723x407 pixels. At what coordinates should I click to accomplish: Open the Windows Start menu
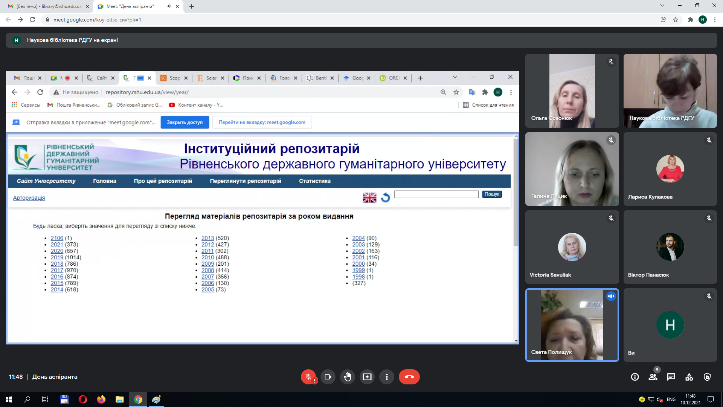[x=9, y=400]
